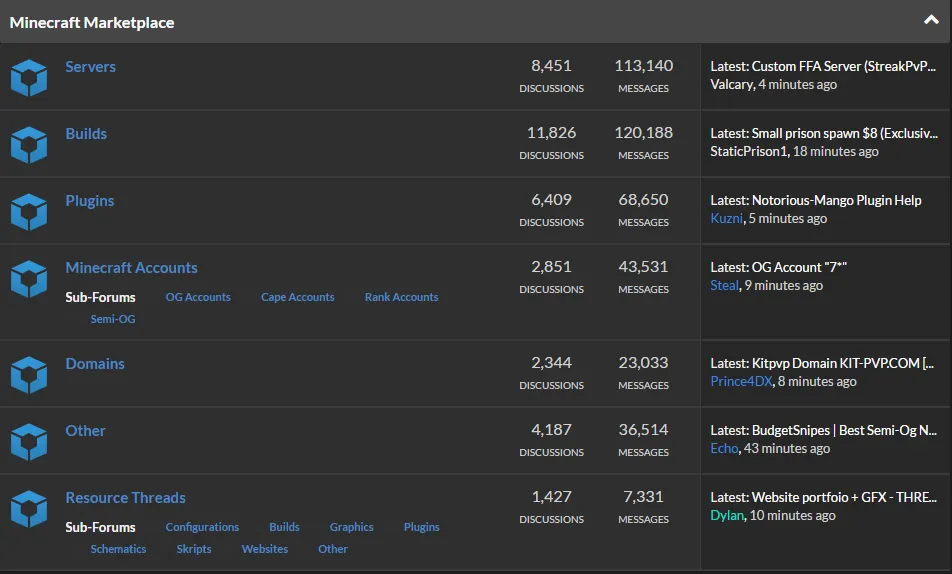Click Minecraft Accounts message count 43,531
Viewport: 952px width, 574px height.
coord(644,267)
